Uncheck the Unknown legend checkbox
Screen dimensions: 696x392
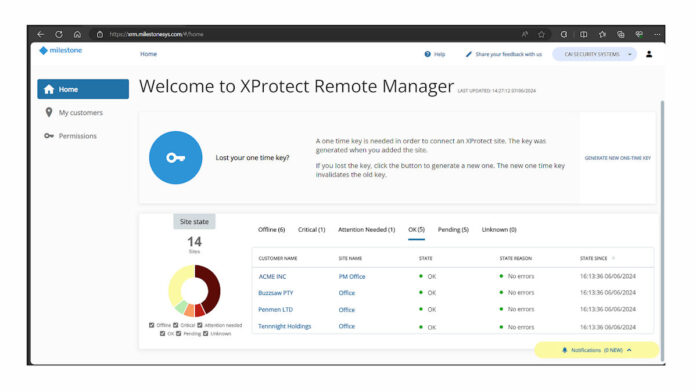tap(206, 334)
